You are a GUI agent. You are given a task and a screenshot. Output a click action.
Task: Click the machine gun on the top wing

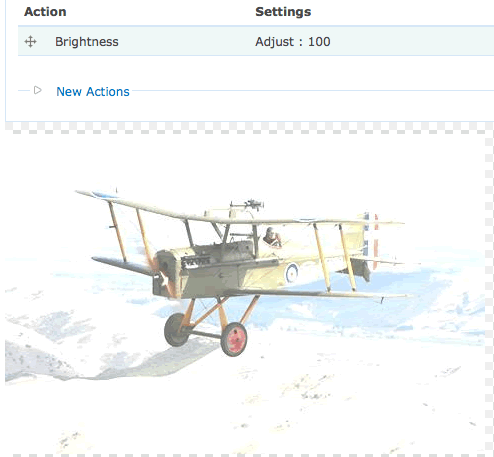click(248, 204)
